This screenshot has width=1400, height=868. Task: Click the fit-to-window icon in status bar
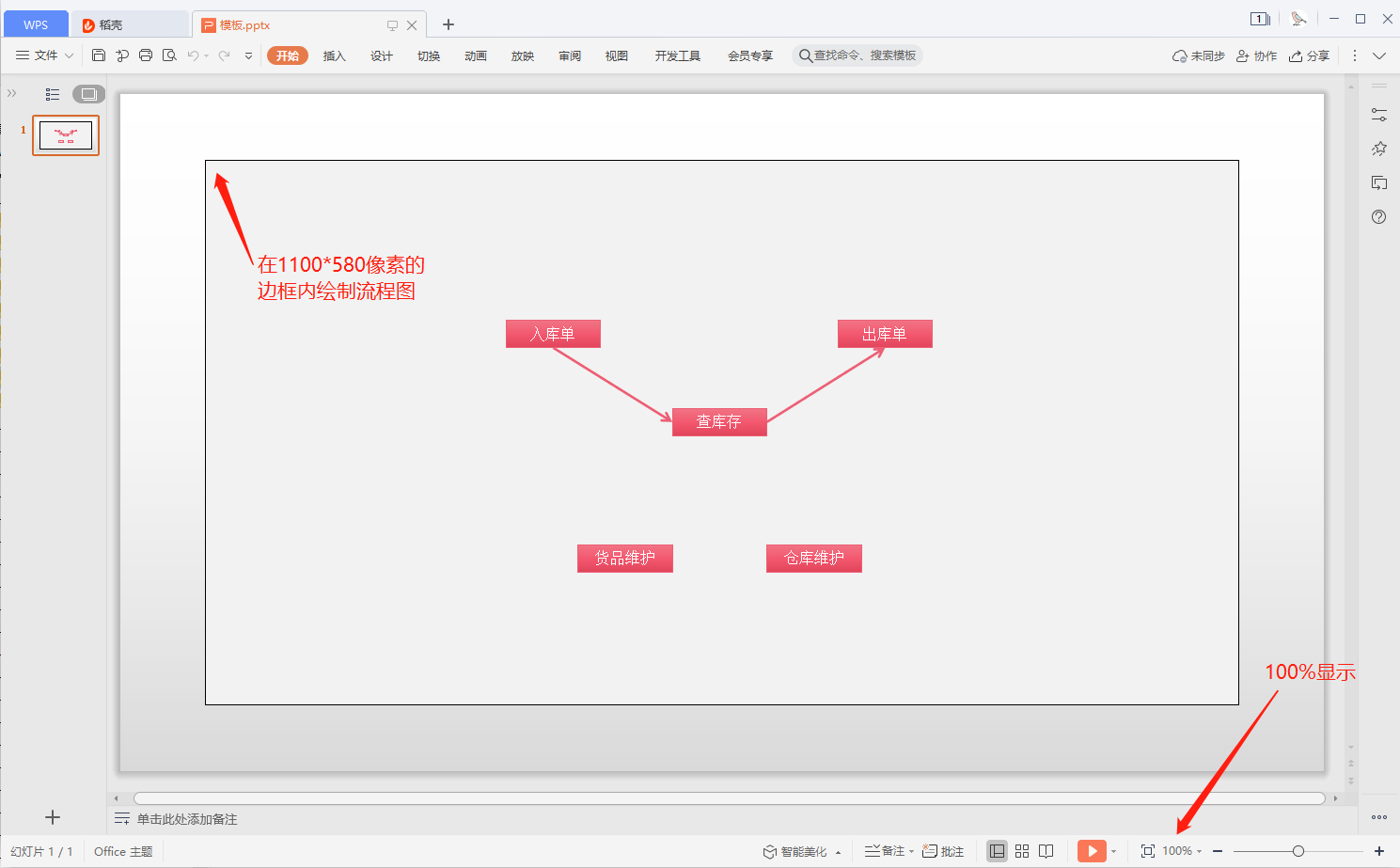tap(1147, 851)
